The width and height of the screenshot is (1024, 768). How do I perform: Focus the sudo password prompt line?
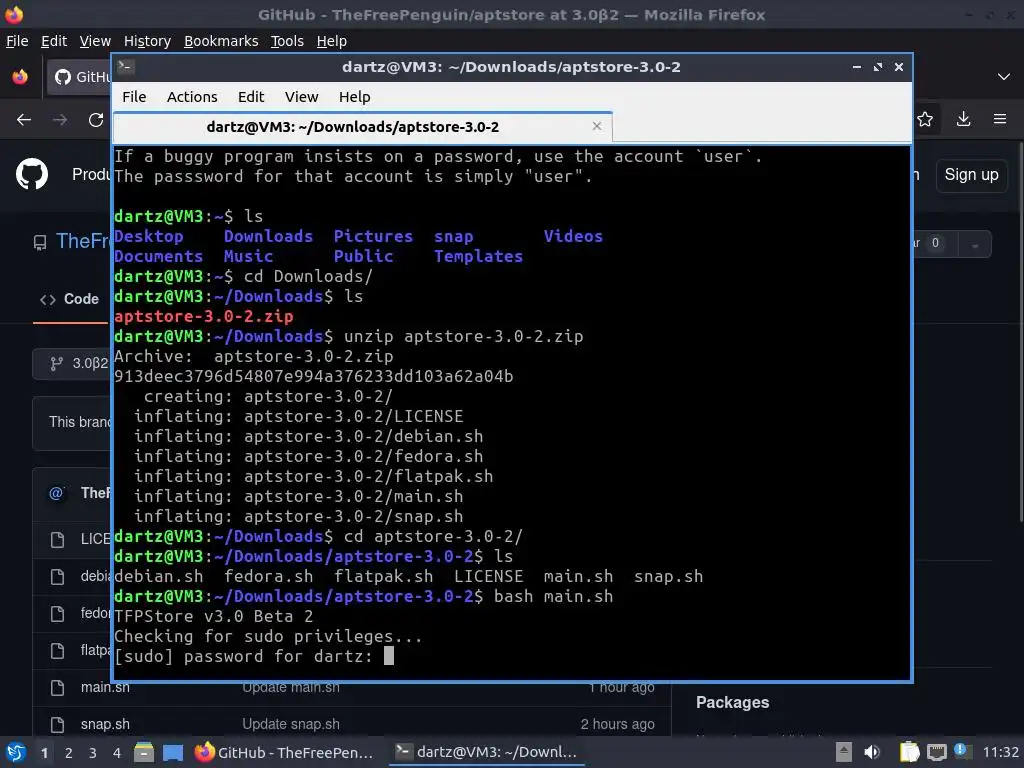click(x=254, y=656)
